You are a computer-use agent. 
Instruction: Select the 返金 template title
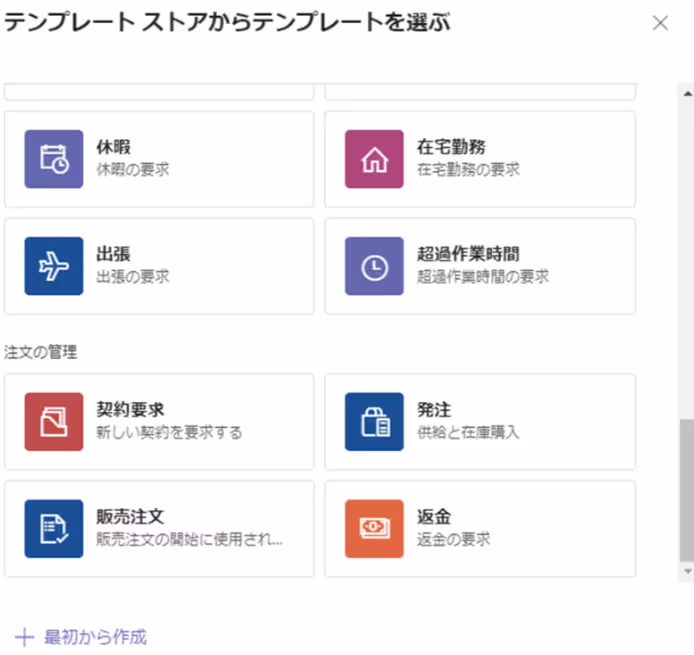pyautogui.click(x=434, y=517)
